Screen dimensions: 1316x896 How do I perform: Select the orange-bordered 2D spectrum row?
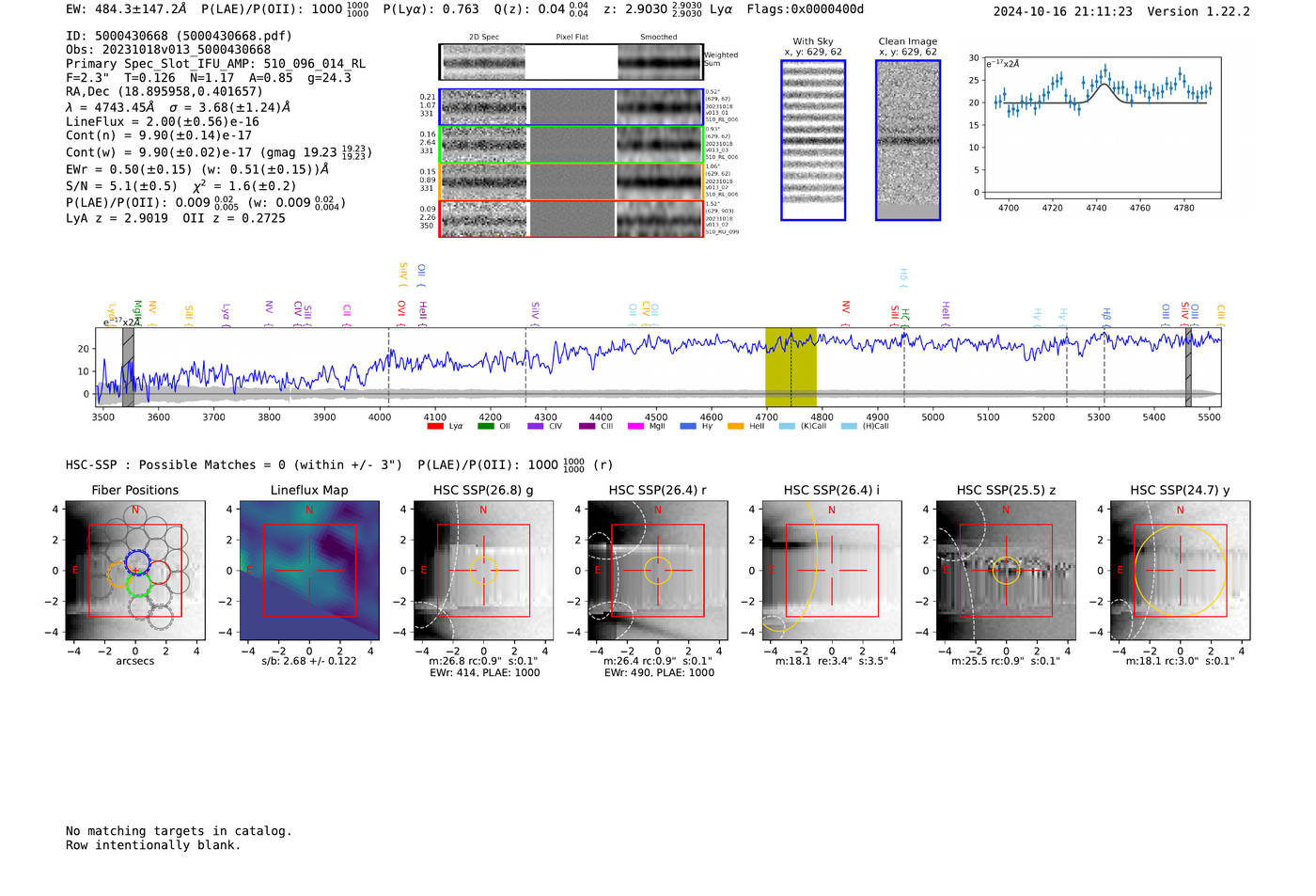pos(572,181)
